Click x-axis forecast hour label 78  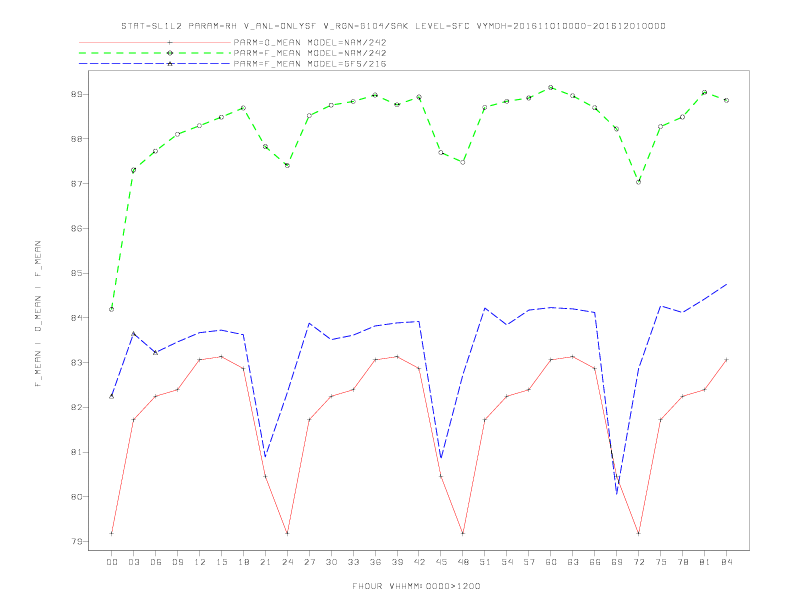(683, 562)
